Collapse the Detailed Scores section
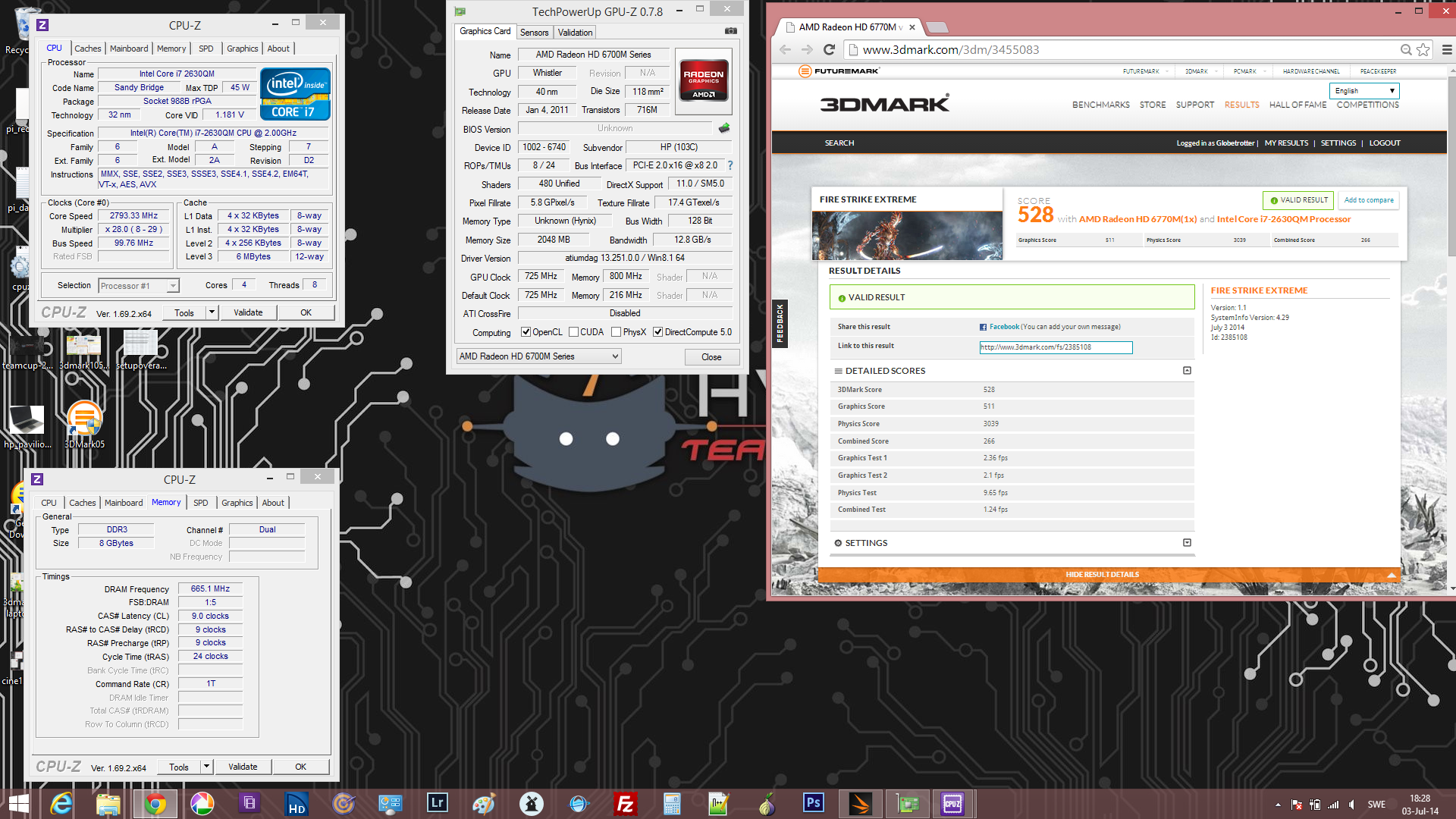Viewport: 1456px width, 819px height. (x=1187, y=371)
